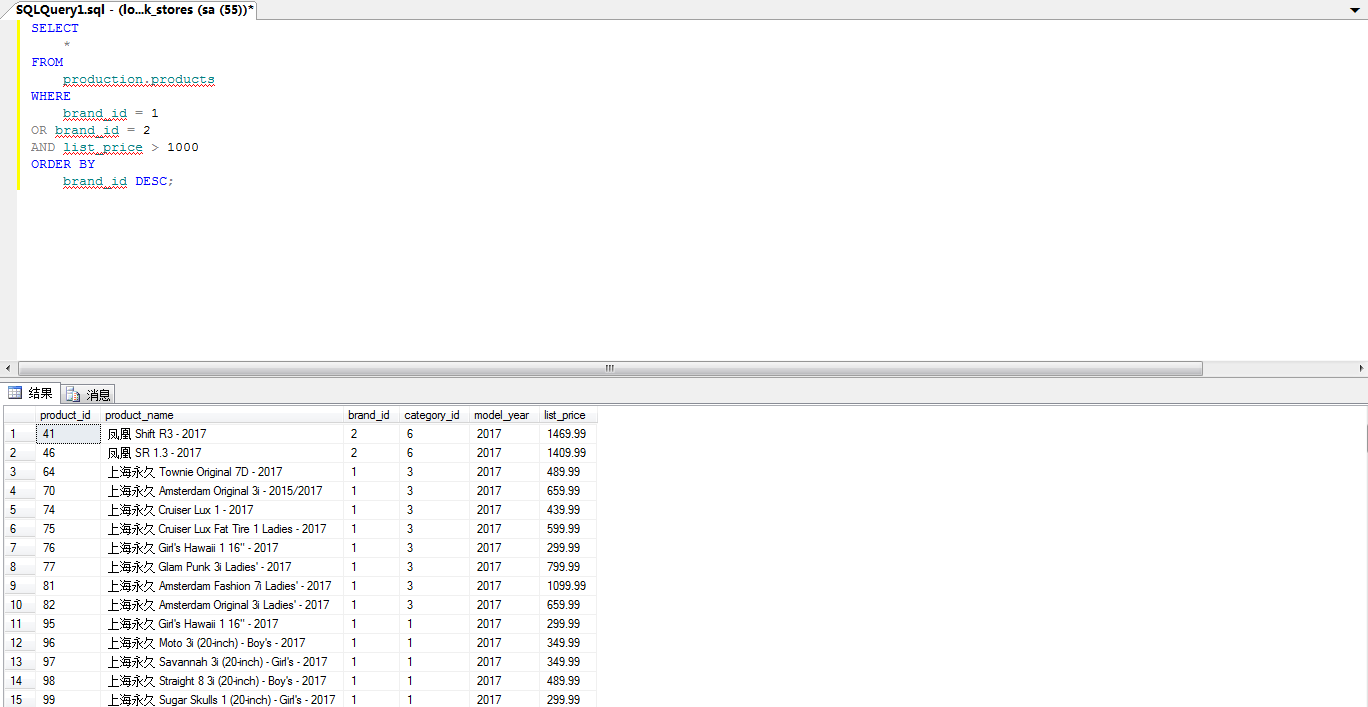Select row header number 15

[x=19, y=700]
